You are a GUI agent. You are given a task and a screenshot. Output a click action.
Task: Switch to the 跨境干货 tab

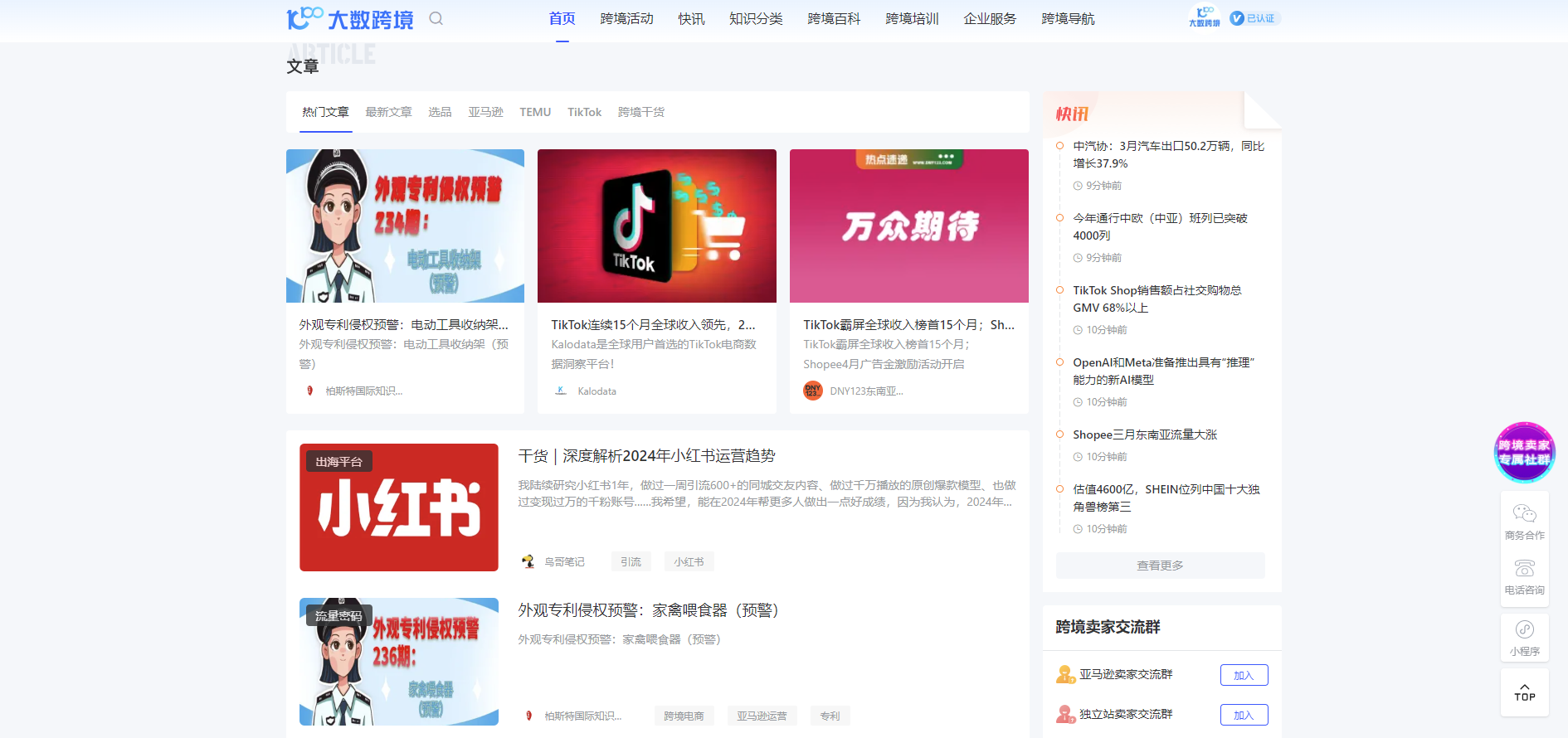(641, 112)
